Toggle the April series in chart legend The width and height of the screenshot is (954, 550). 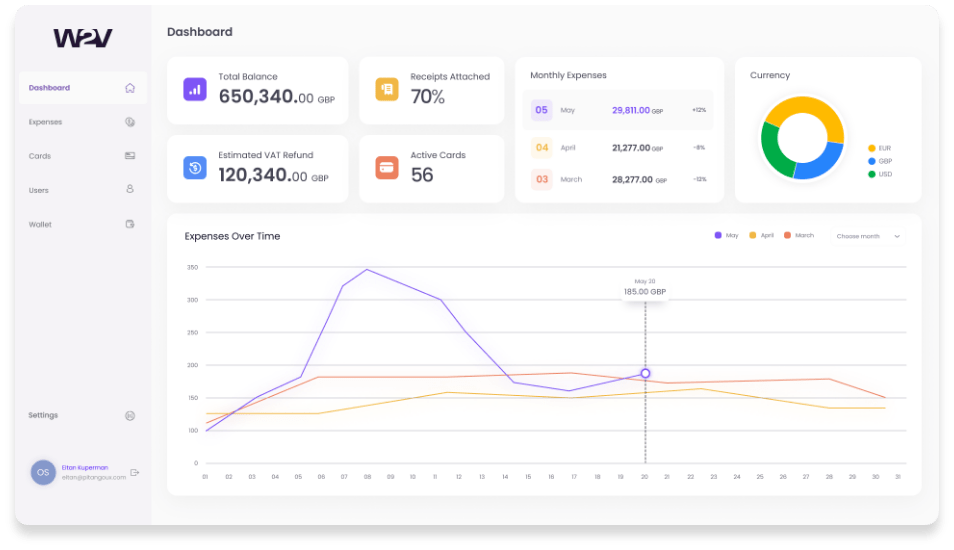tap(762, 235)
